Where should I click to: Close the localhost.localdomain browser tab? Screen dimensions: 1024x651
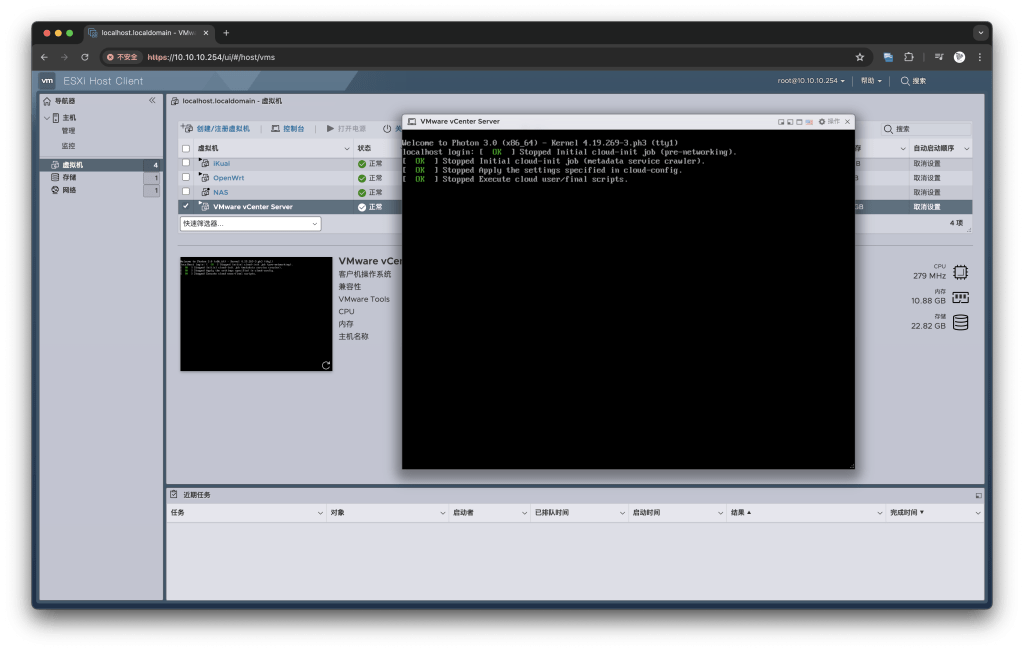206,33
